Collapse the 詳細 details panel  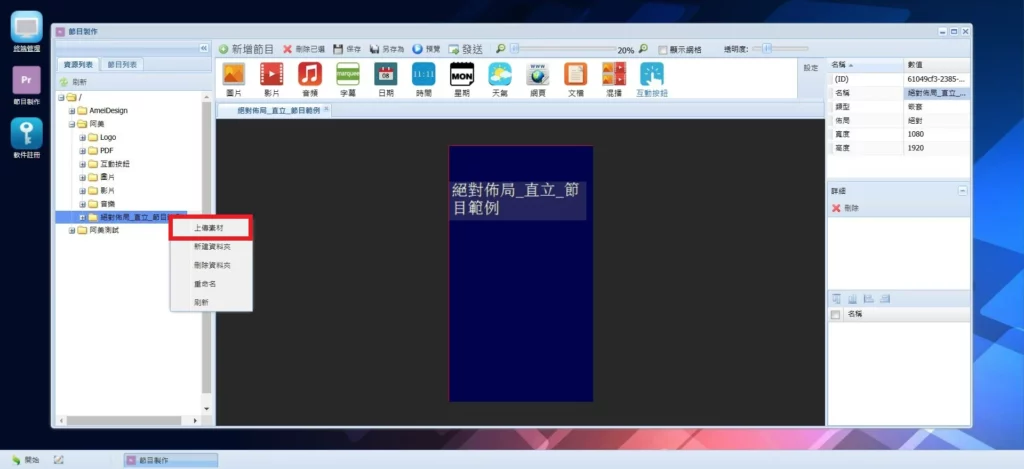tap(962, 190)
